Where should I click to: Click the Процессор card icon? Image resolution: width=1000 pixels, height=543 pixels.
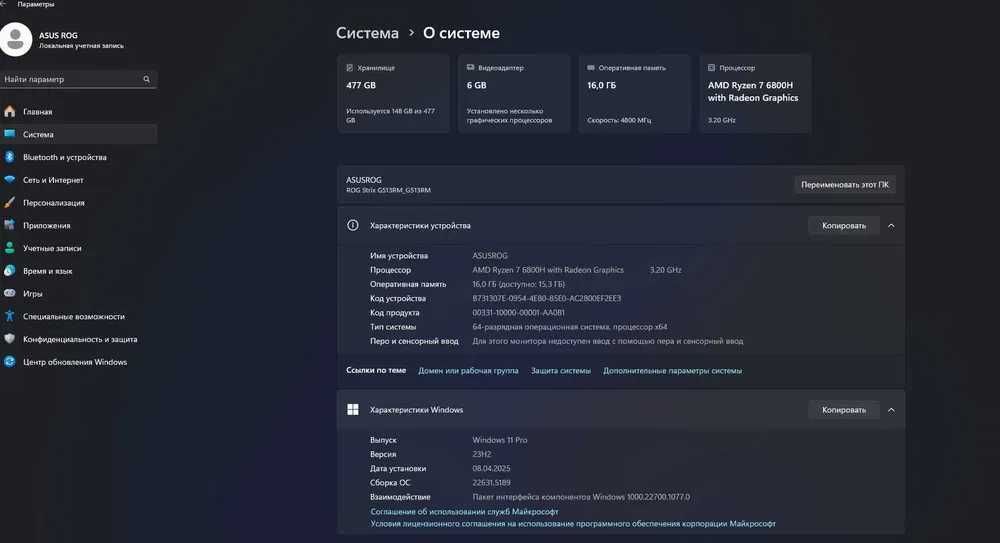click(712, 68)
